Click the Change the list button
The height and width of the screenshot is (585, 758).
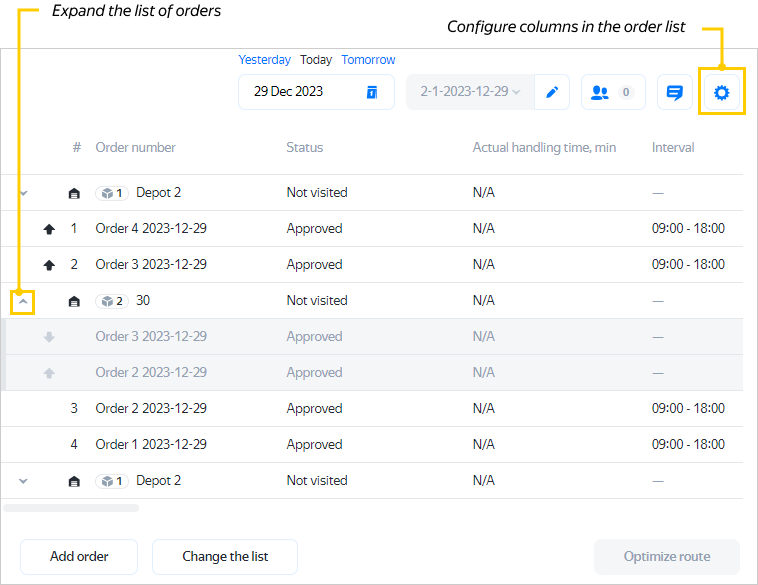click(225, 557)
